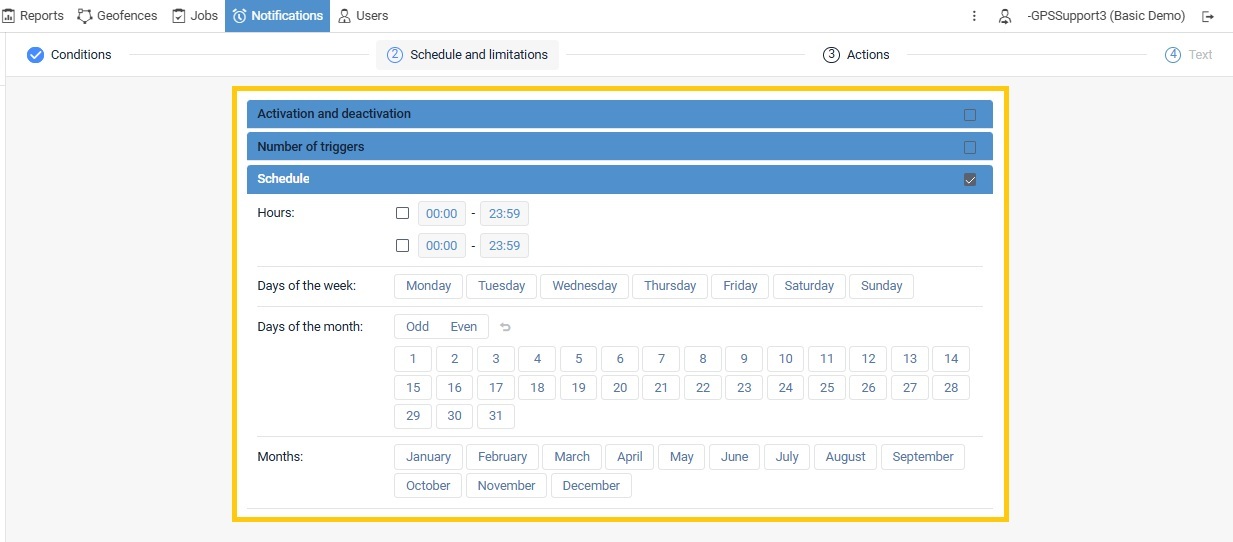Select the Odd days option
Screen dimensions: 1233x542
(418, 327)
